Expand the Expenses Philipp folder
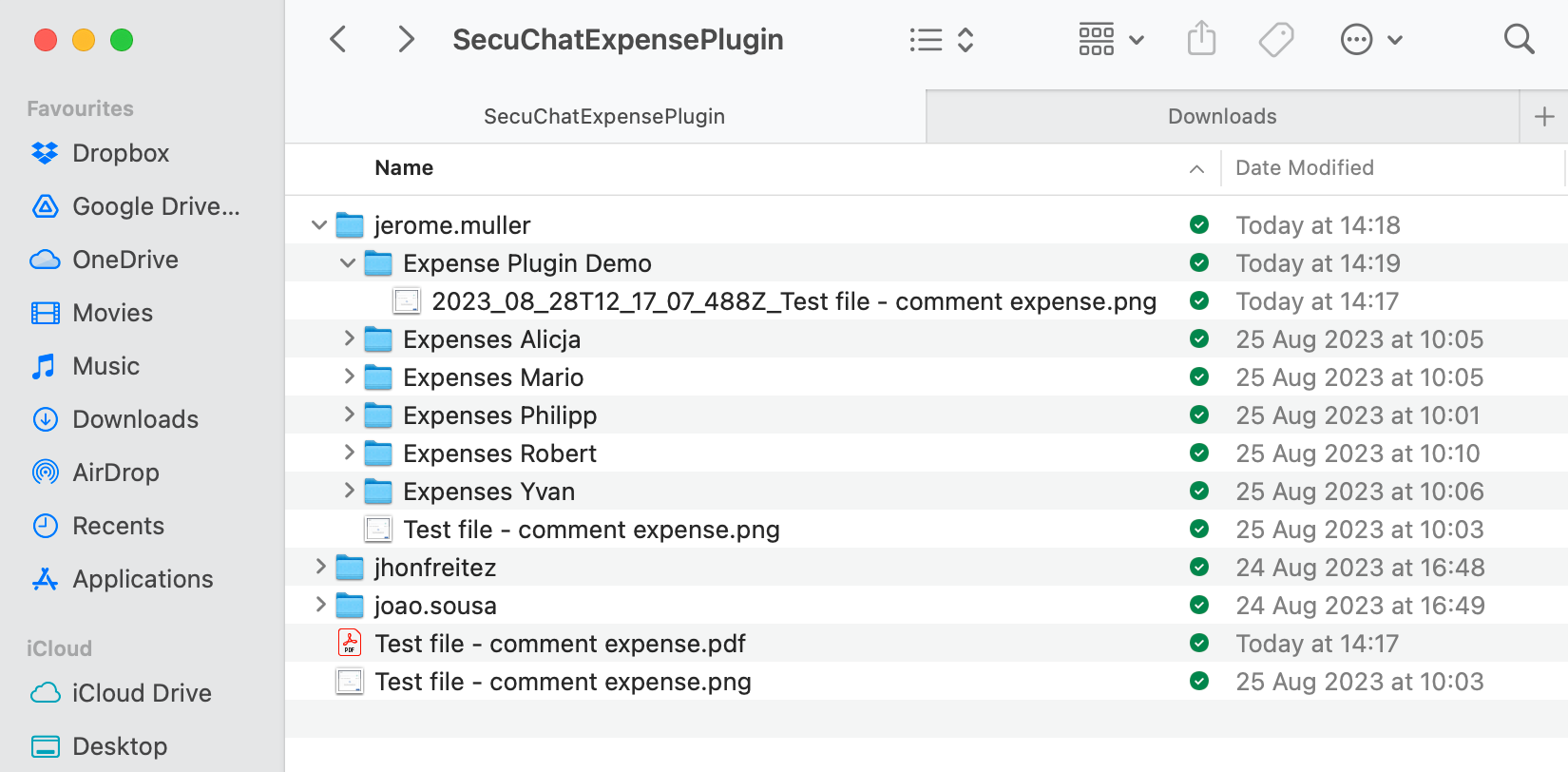 coord(349,415)
